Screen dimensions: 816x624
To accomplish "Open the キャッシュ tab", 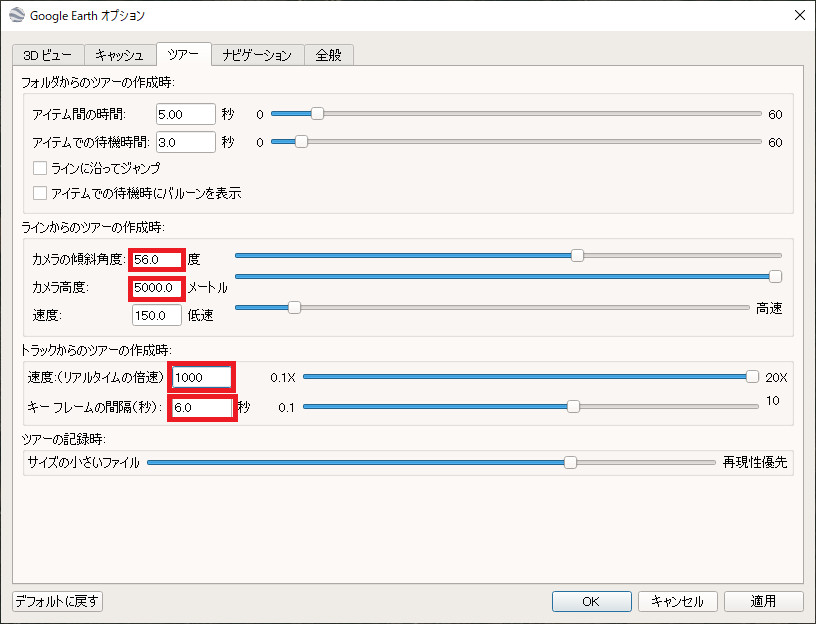I will pos(120,55).
